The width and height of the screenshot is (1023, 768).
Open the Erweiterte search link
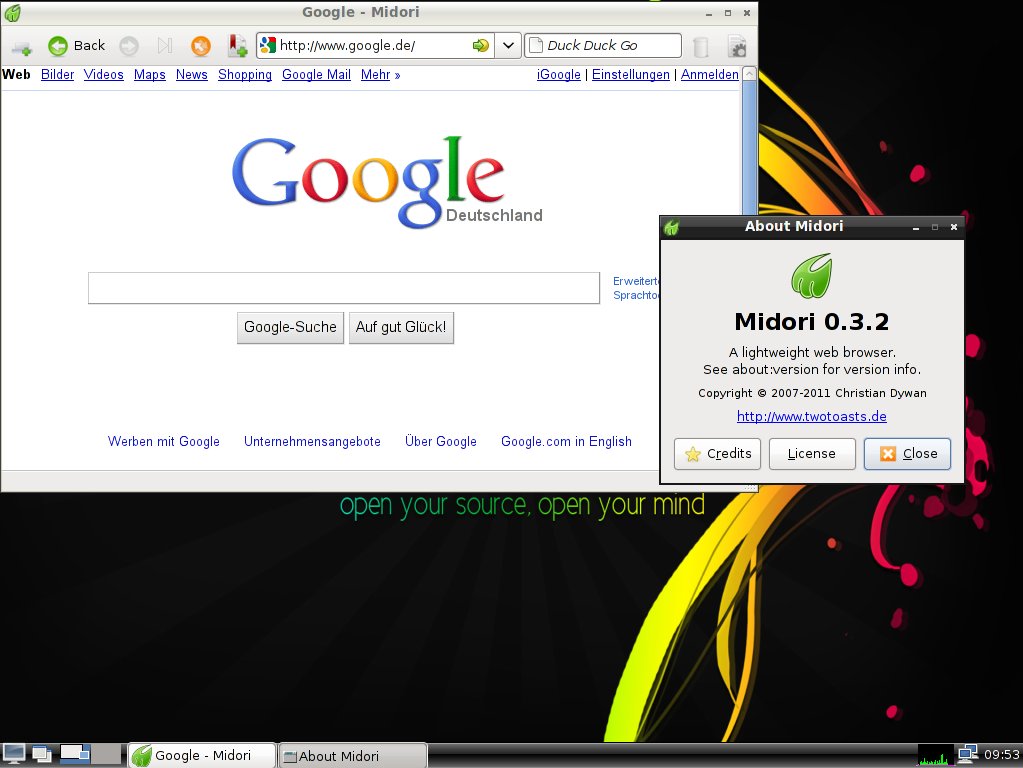point(636,281)
